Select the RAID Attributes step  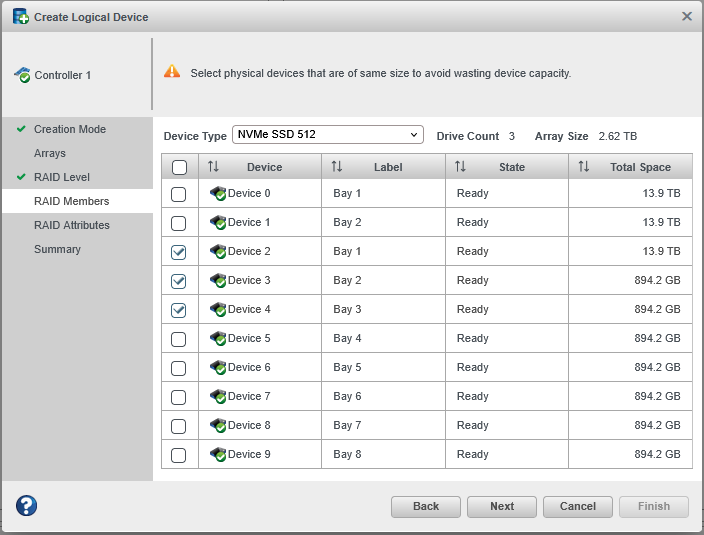72,225
